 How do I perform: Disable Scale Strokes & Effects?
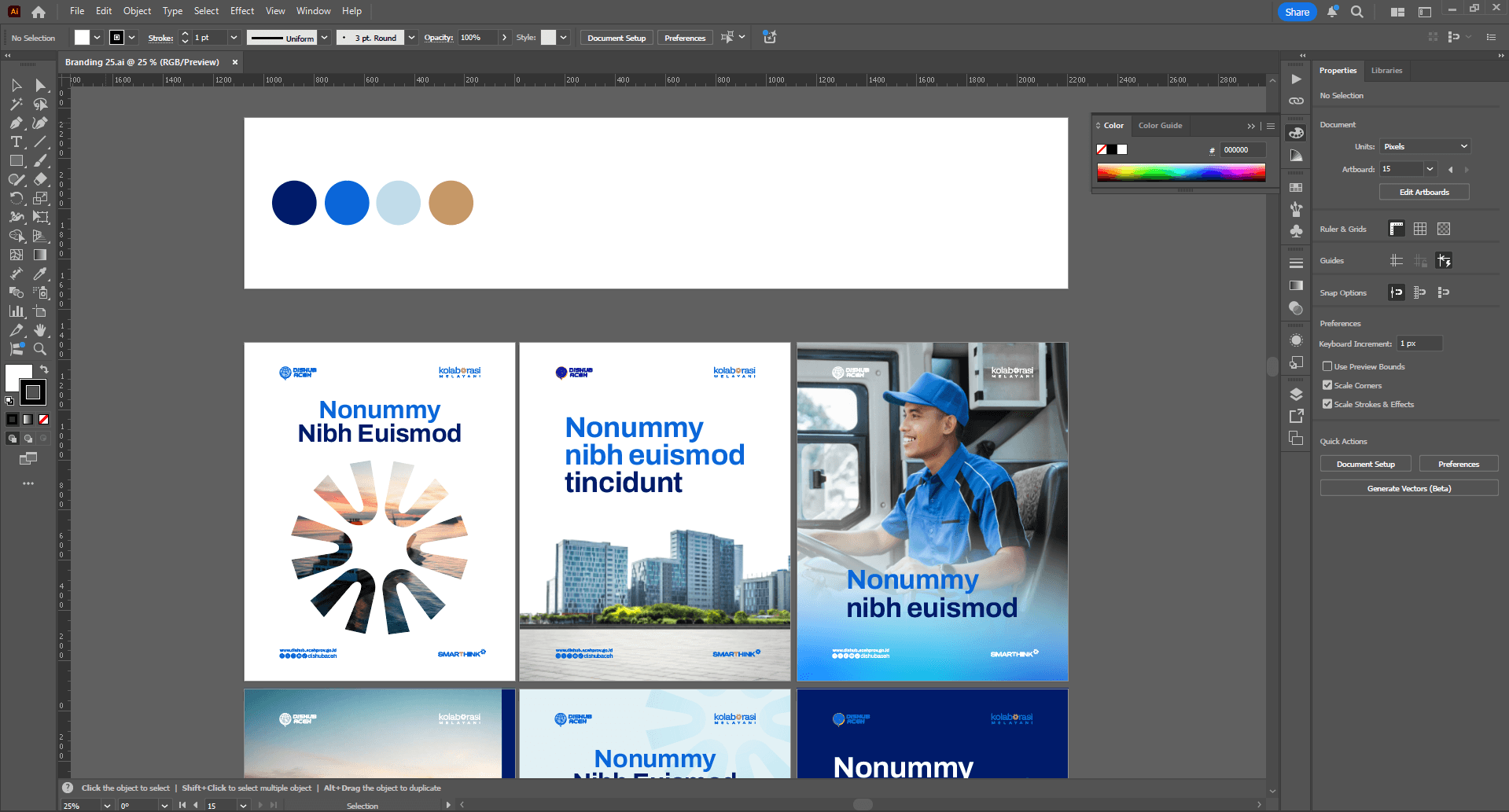coord(1327,404)
